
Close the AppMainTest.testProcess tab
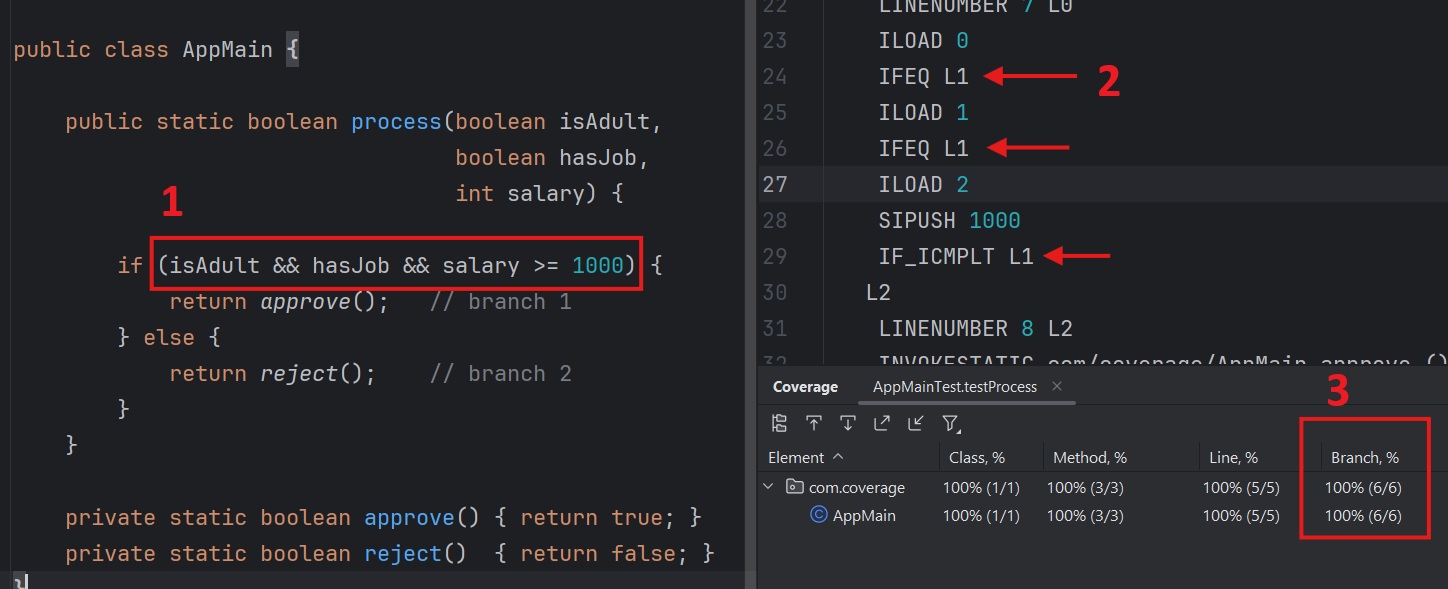1057,387
